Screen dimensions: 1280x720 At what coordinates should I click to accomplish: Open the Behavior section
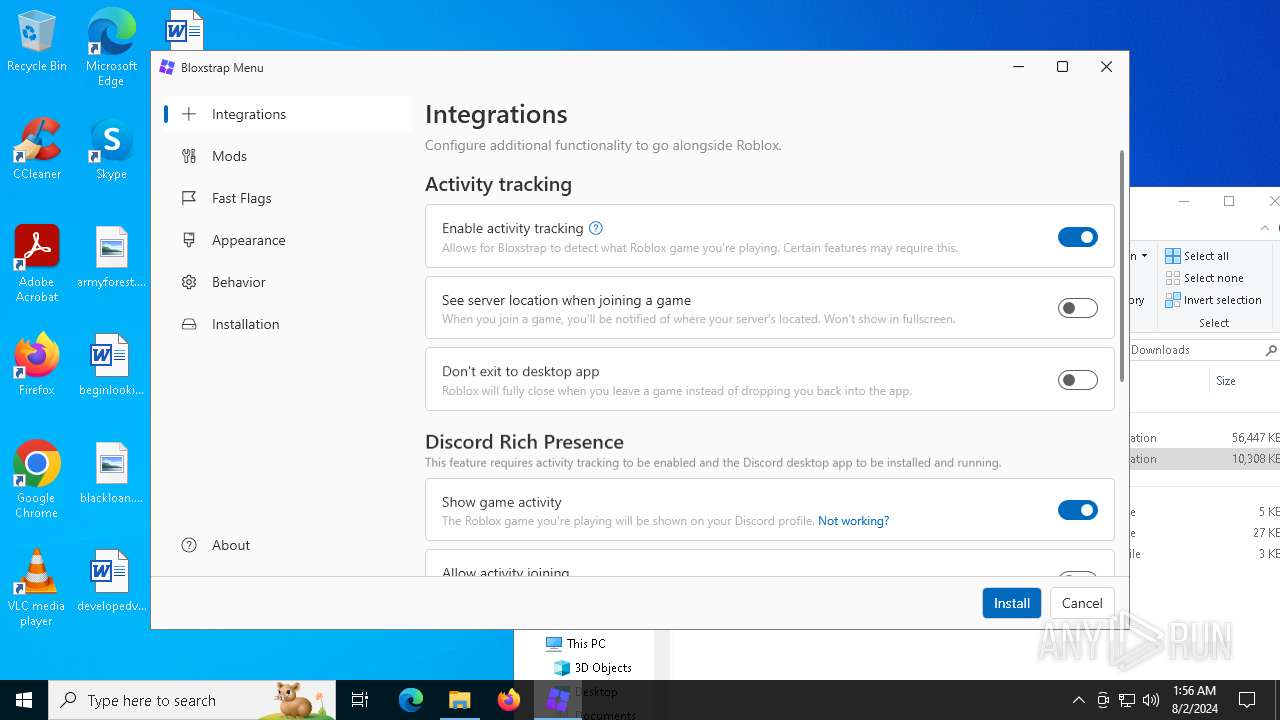pos(286,282)
